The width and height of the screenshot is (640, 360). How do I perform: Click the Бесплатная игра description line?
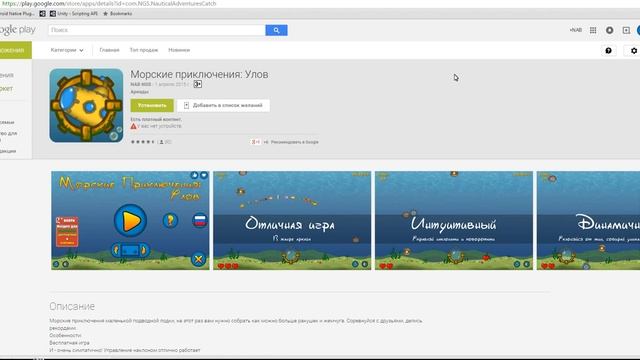[69, 343]
